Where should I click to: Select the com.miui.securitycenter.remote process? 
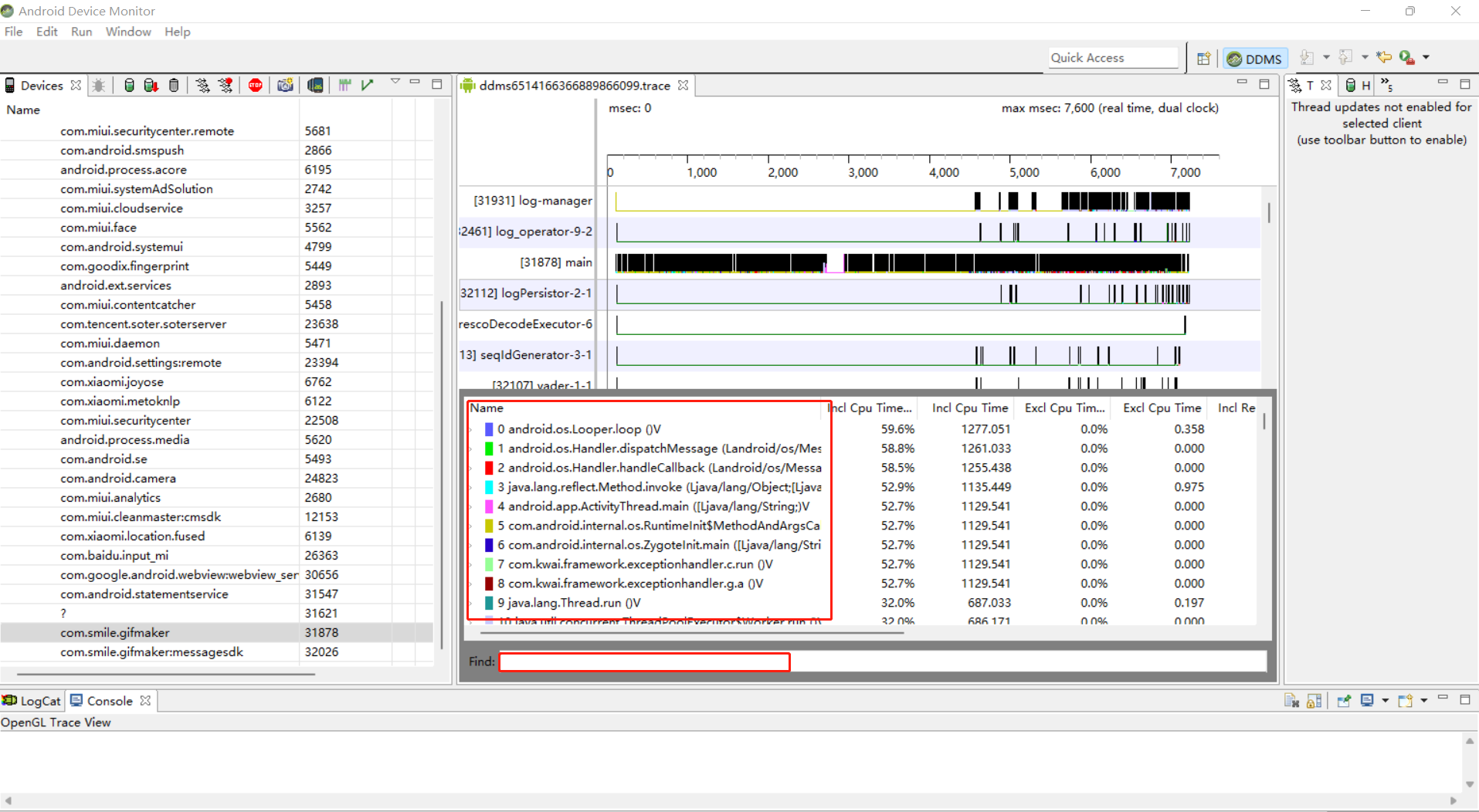coord(216,130)
